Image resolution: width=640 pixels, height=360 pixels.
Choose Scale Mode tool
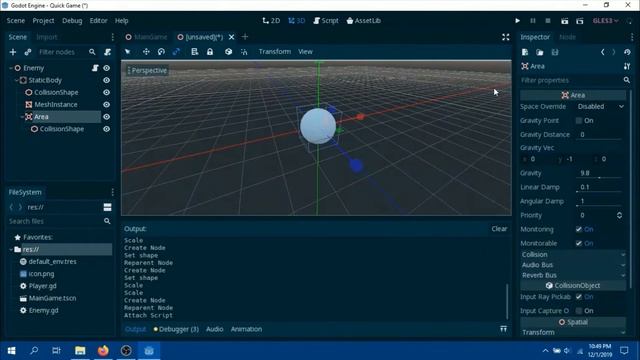point(176,52)
